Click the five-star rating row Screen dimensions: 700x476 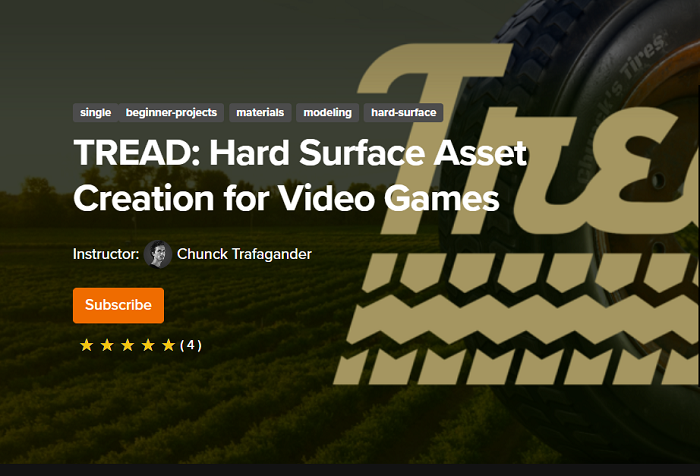point(127,345)
